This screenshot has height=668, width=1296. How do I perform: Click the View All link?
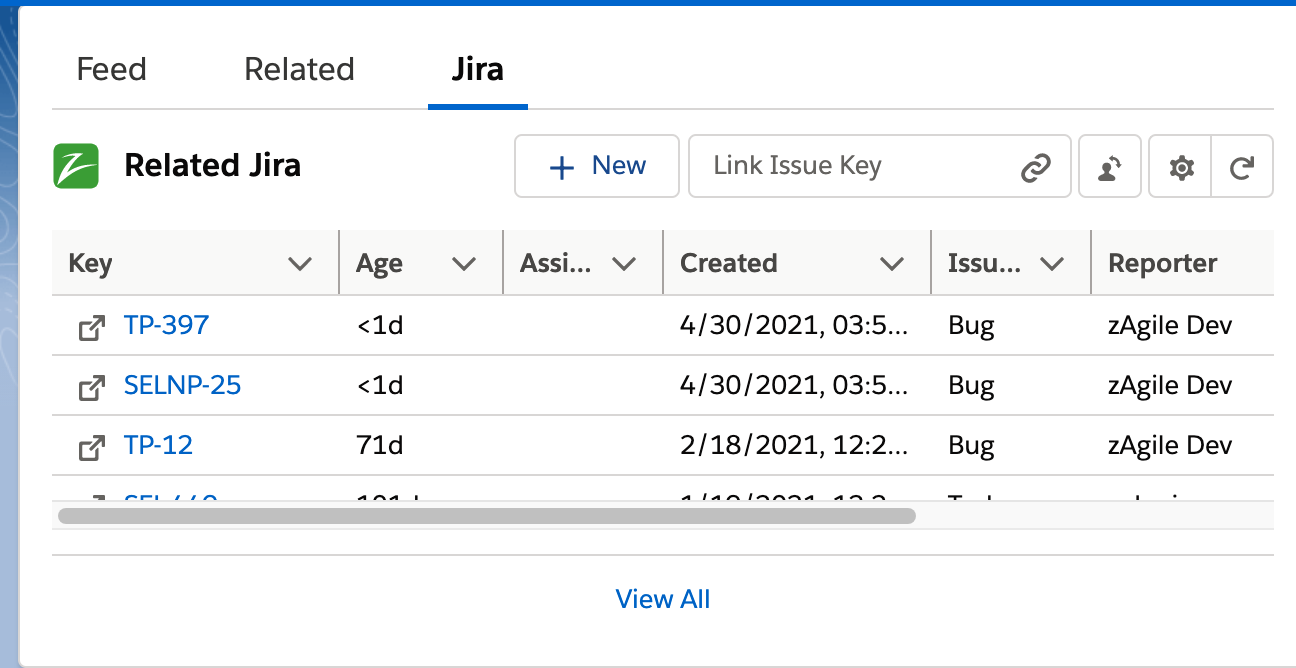pyautogui.click(x=663, y=598)
